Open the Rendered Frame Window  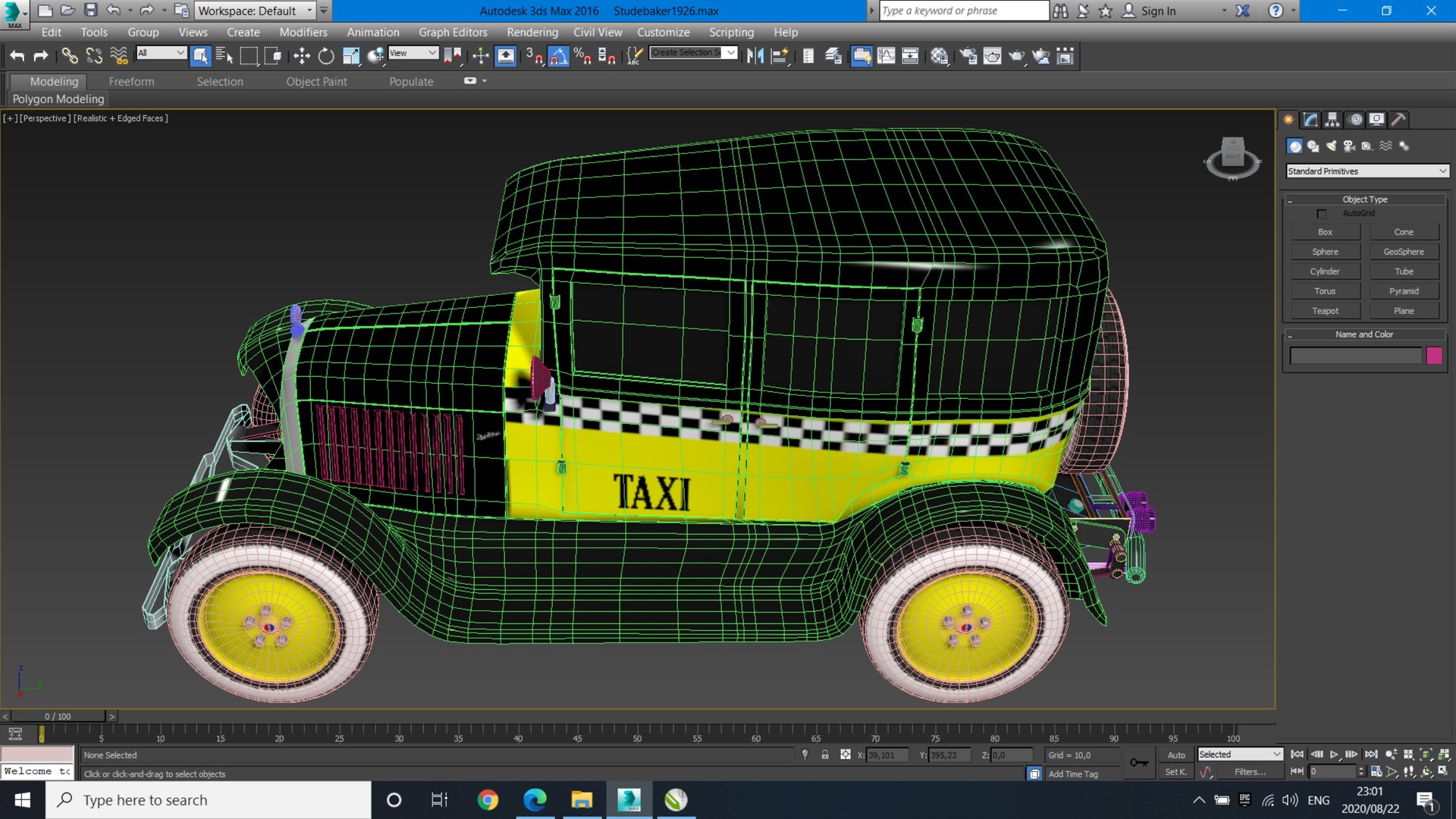[x=992, y=55]
